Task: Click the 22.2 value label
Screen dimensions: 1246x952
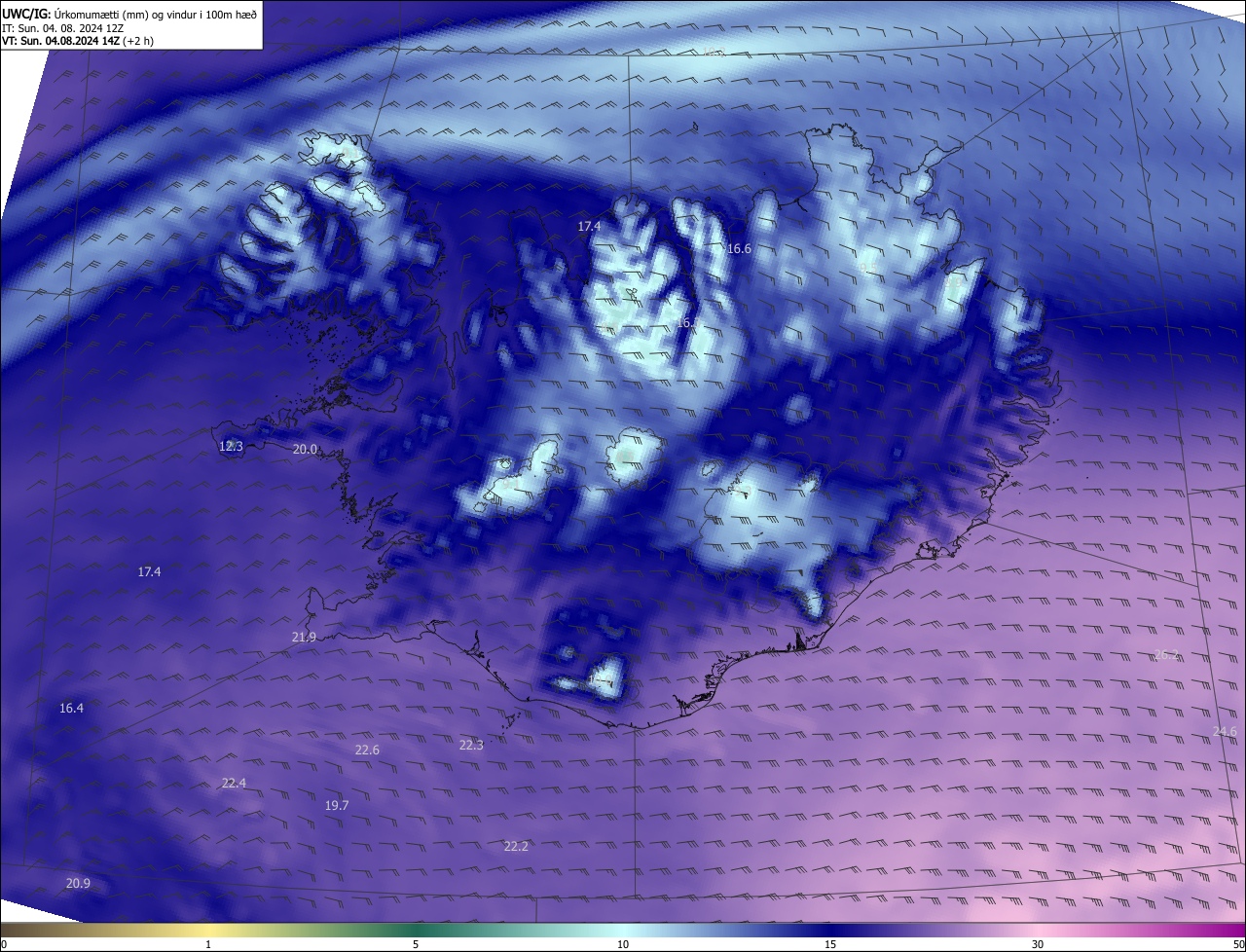Action: click(516, 846)
